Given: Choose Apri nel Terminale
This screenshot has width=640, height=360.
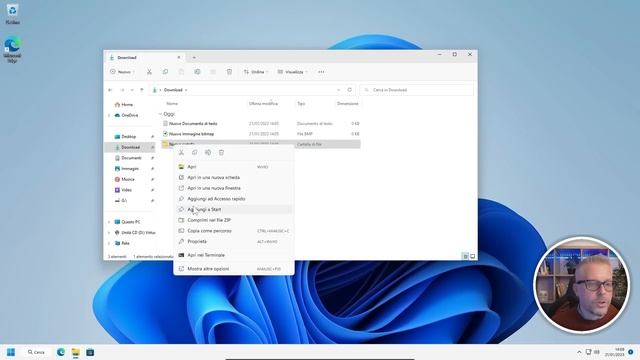Looking at the screenshot, I should click(234, 255).
